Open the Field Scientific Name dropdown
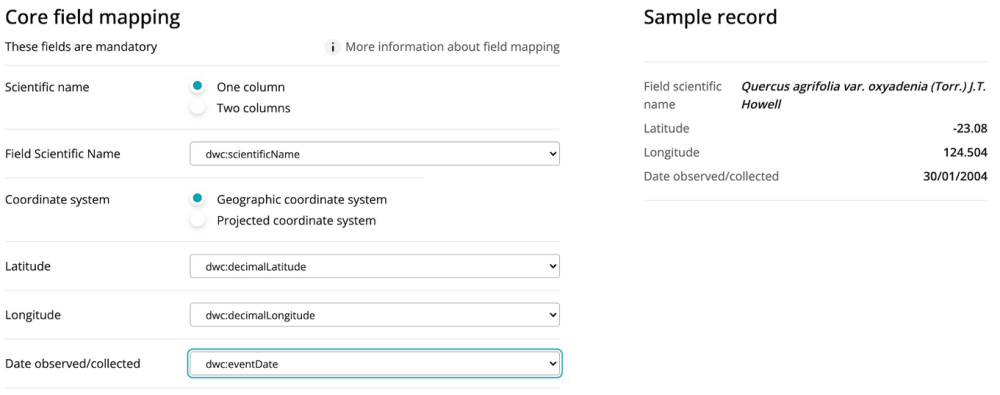 374,154
